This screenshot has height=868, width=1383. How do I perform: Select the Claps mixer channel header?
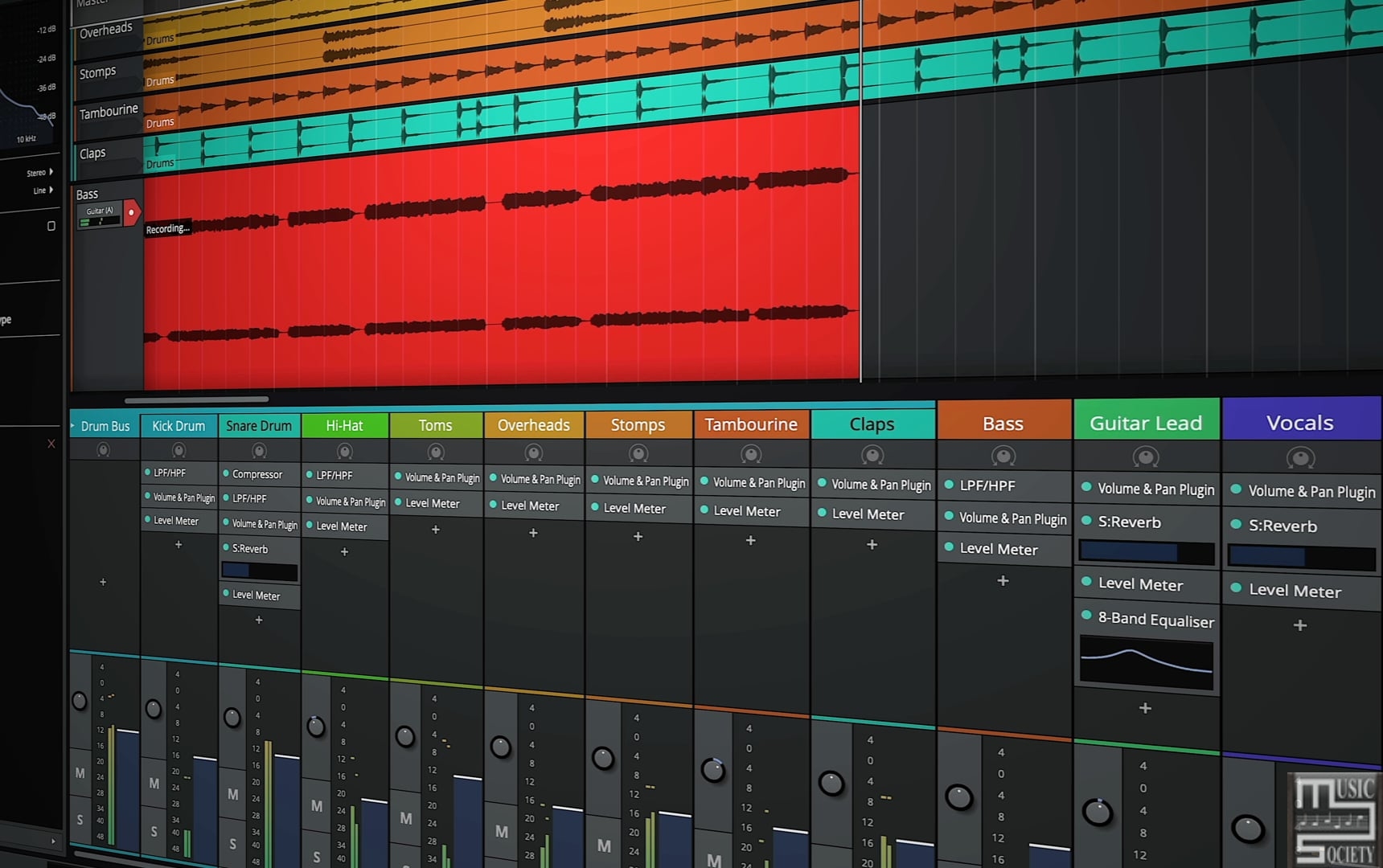coord(872,424)
